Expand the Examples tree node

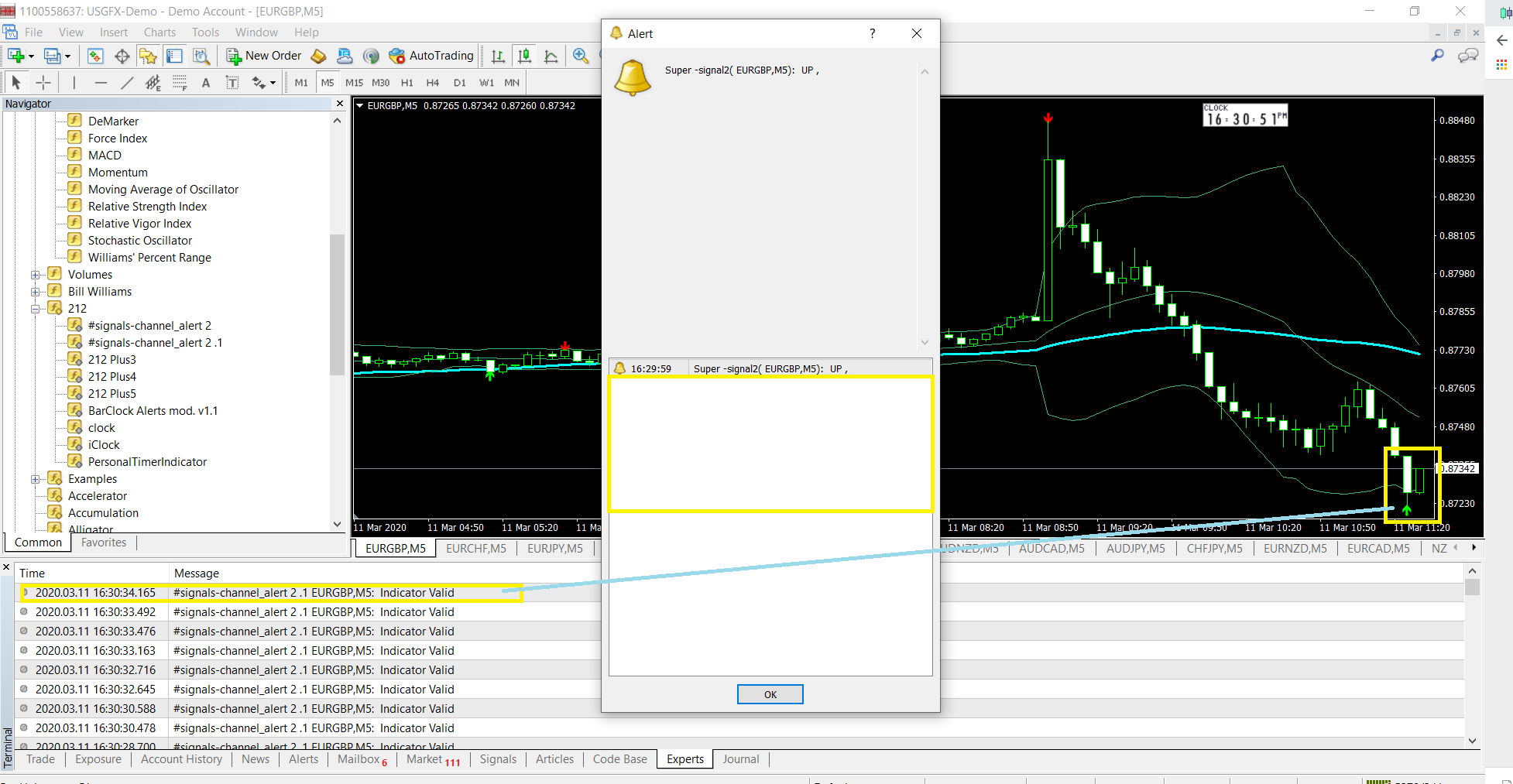(x=35, y=479)
